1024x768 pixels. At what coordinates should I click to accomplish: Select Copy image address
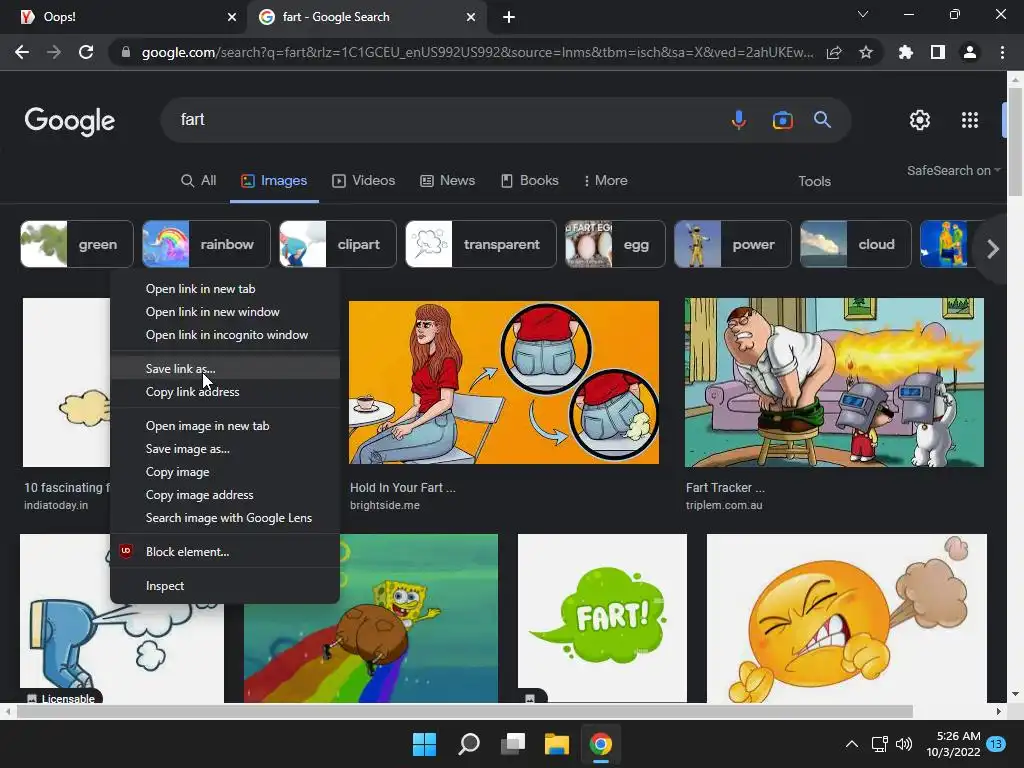[x=225, y=494]
